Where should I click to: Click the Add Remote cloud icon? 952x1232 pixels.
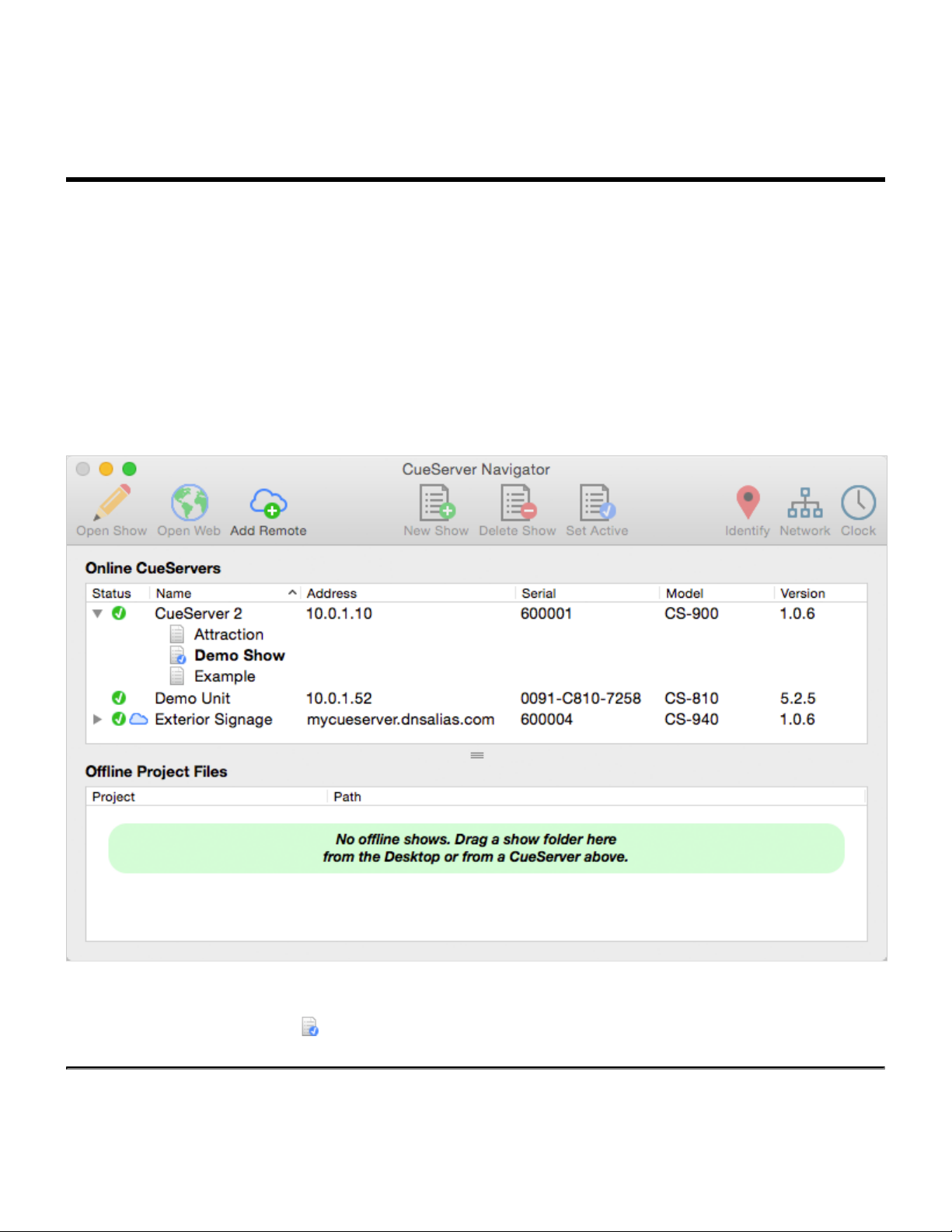[268, 504]
